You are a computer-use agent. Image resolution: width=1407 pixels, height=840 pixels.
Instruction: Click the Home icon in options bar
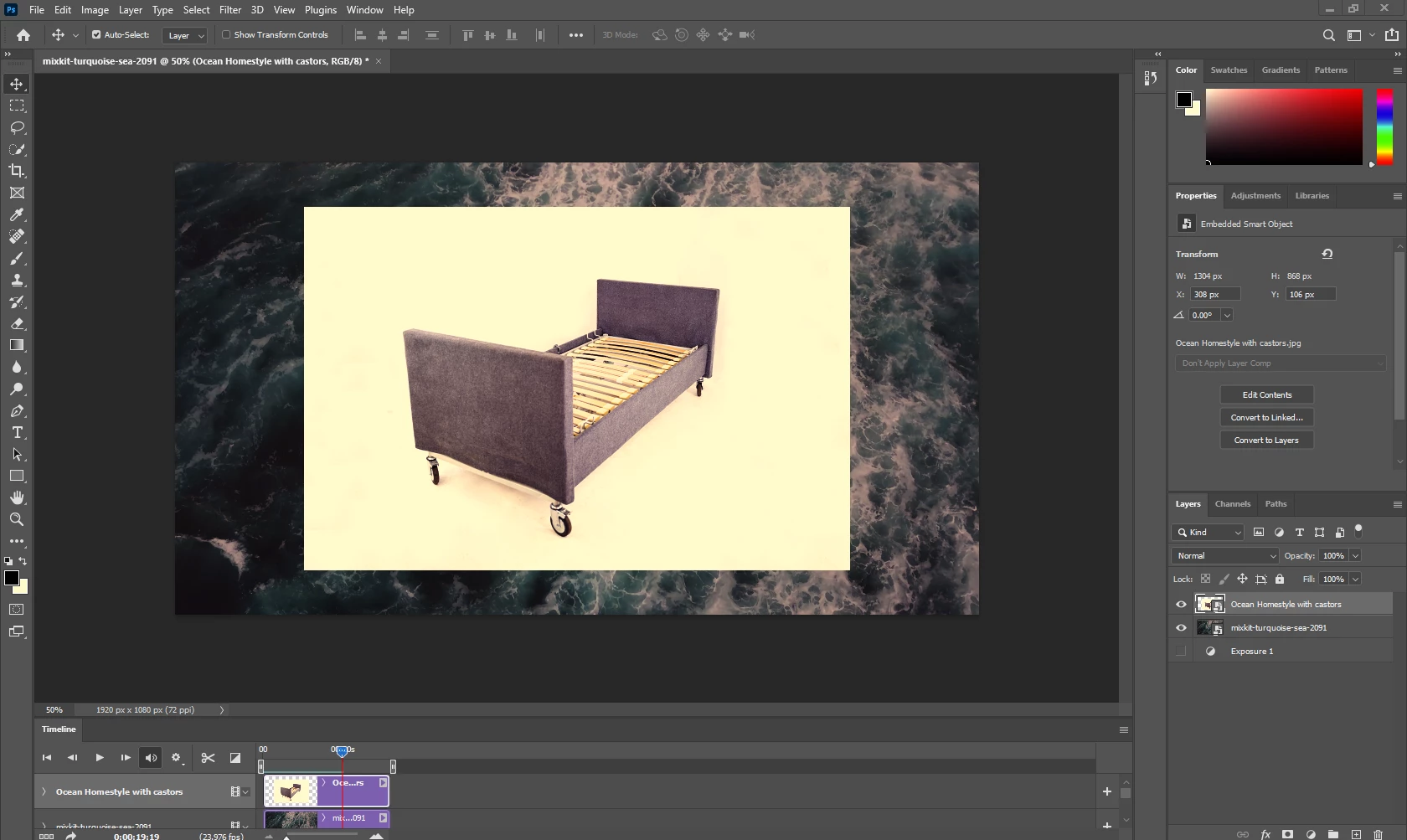23,35
